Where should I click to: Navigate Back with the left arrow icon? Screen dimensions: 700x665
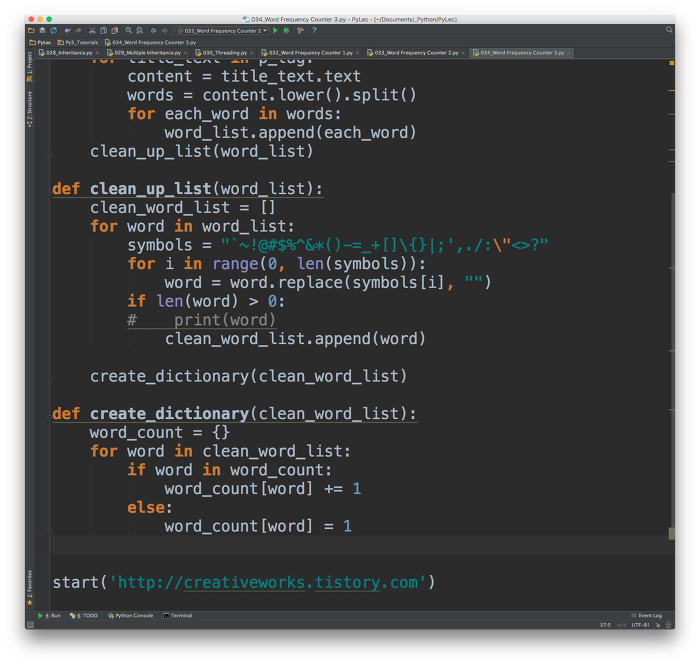click(x=154, y=30)
